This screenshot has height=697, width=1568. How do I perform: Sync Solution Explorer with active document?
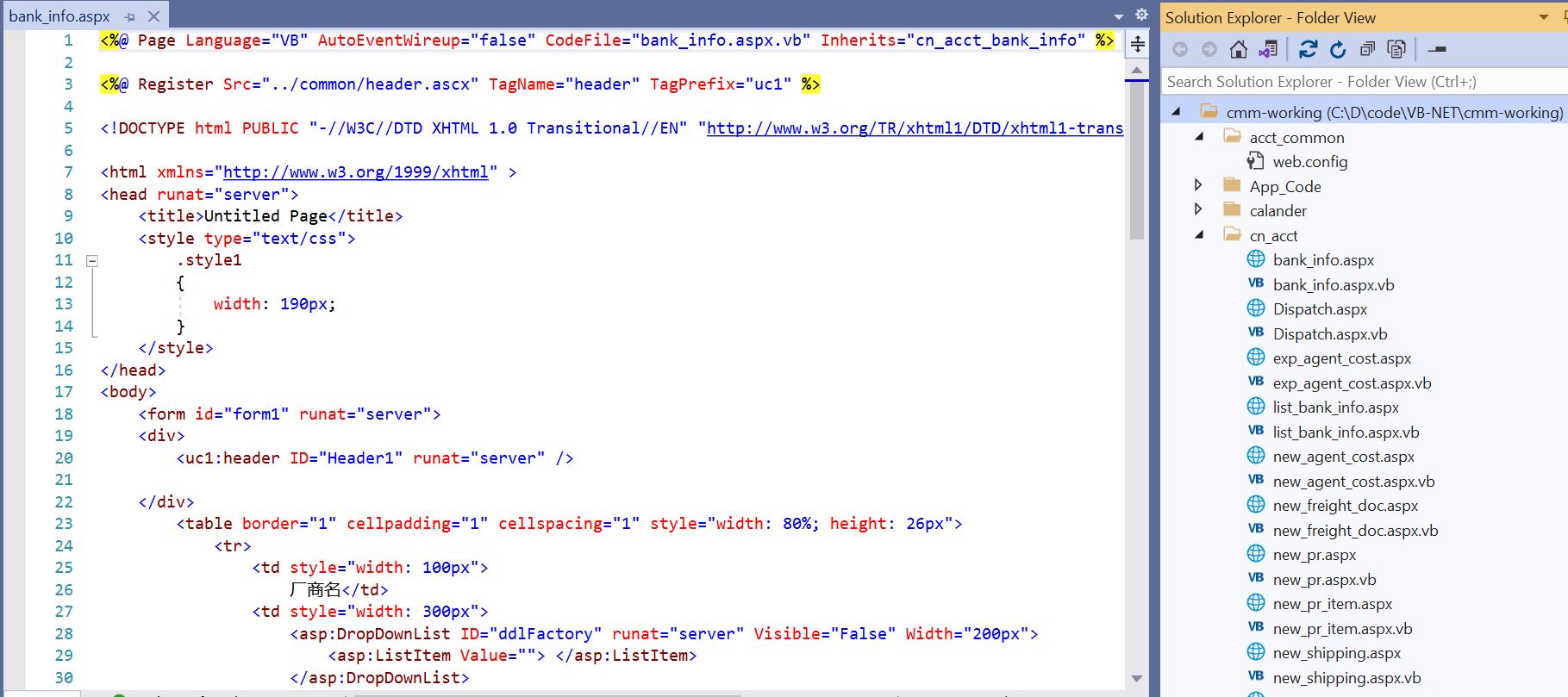pyautogui.click(x=1309, y=50)
